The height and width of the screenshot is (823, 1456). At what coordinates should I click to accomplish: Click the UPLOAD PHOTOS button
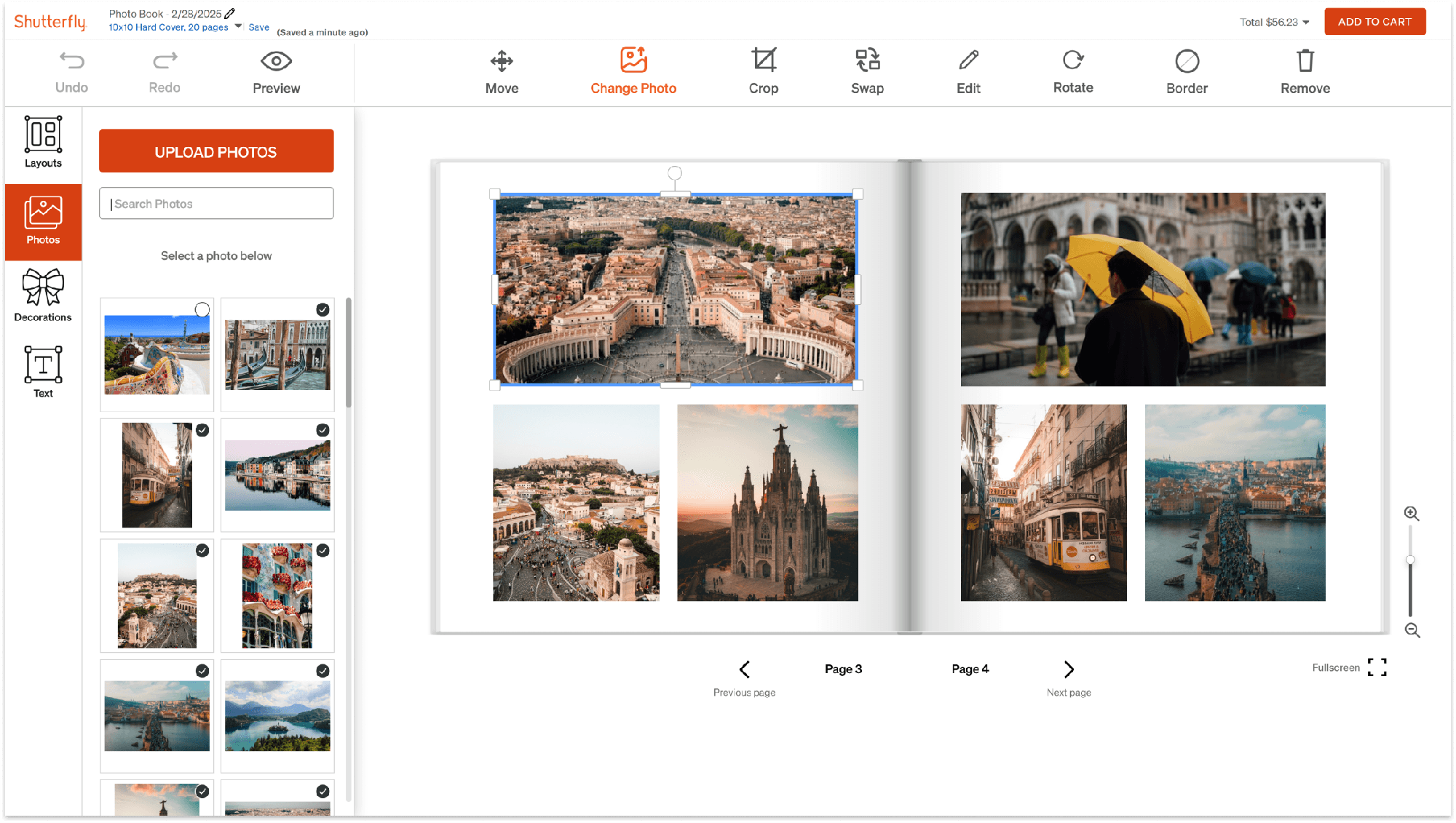(216, 151)
